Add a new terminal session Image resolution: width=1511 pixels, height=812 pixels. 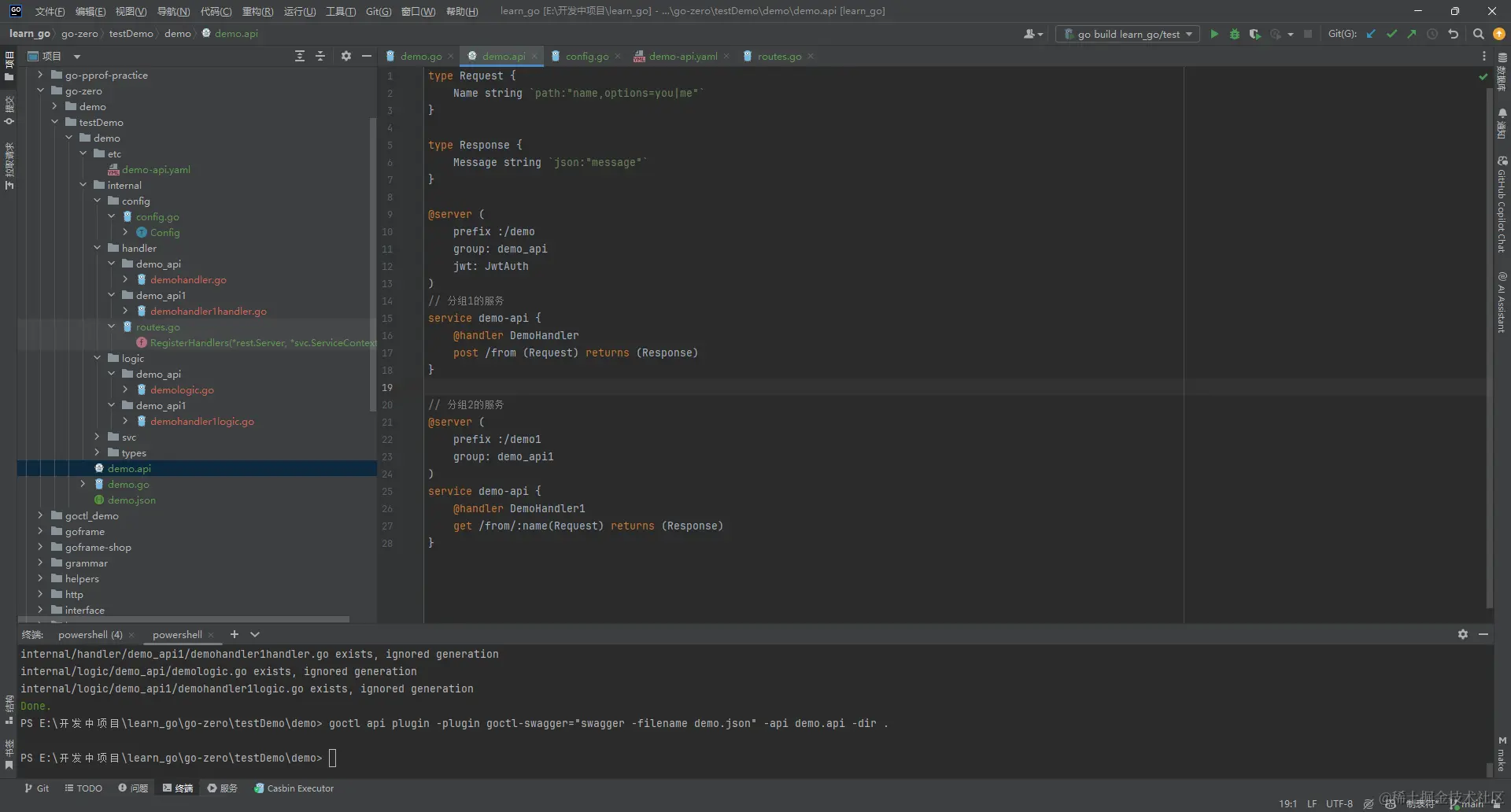pos(234,634)
